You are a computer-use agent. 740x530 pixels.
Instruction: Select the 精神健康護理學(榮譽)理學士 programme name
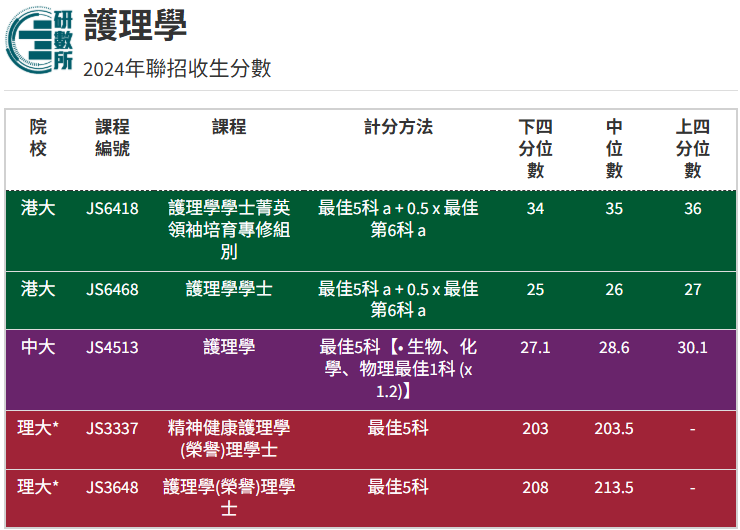click(229, 439)
